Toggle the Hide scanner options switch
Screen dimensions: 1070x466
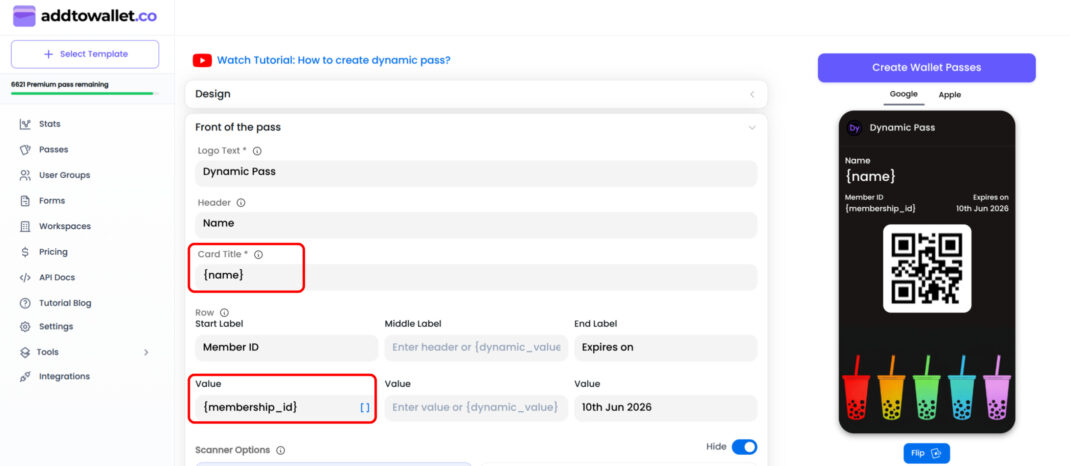[744, 447]
